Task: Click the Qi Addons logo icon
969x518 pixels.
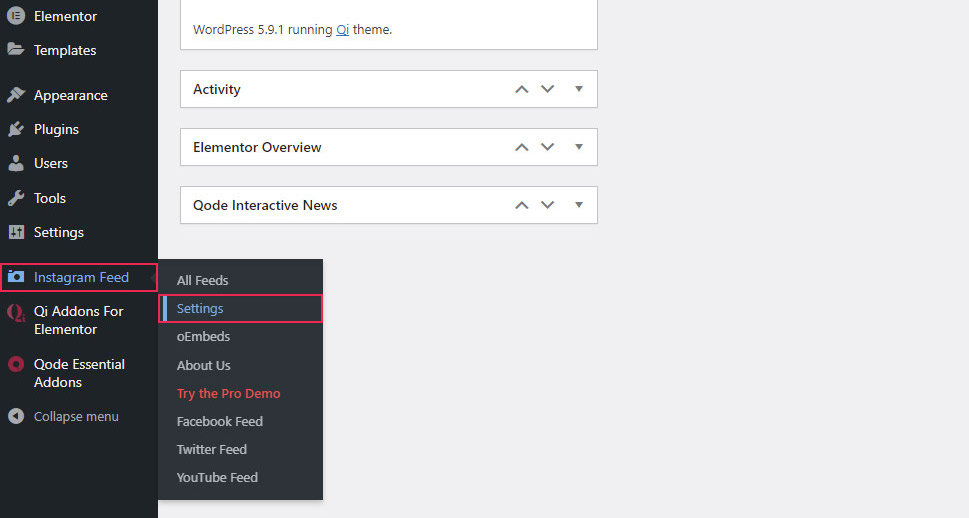Action: point(16,313)
